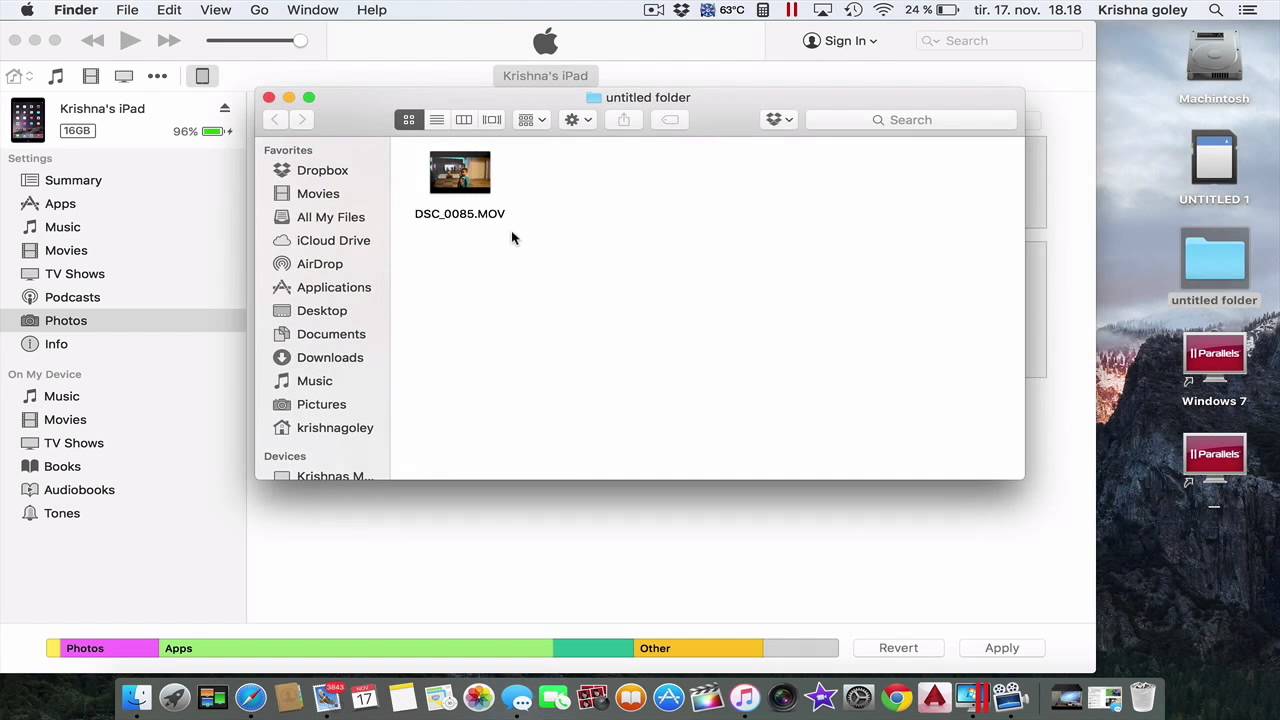
Task: Click the Spotlight magnifier in menu bar
Action: [x=1216, y=10]
